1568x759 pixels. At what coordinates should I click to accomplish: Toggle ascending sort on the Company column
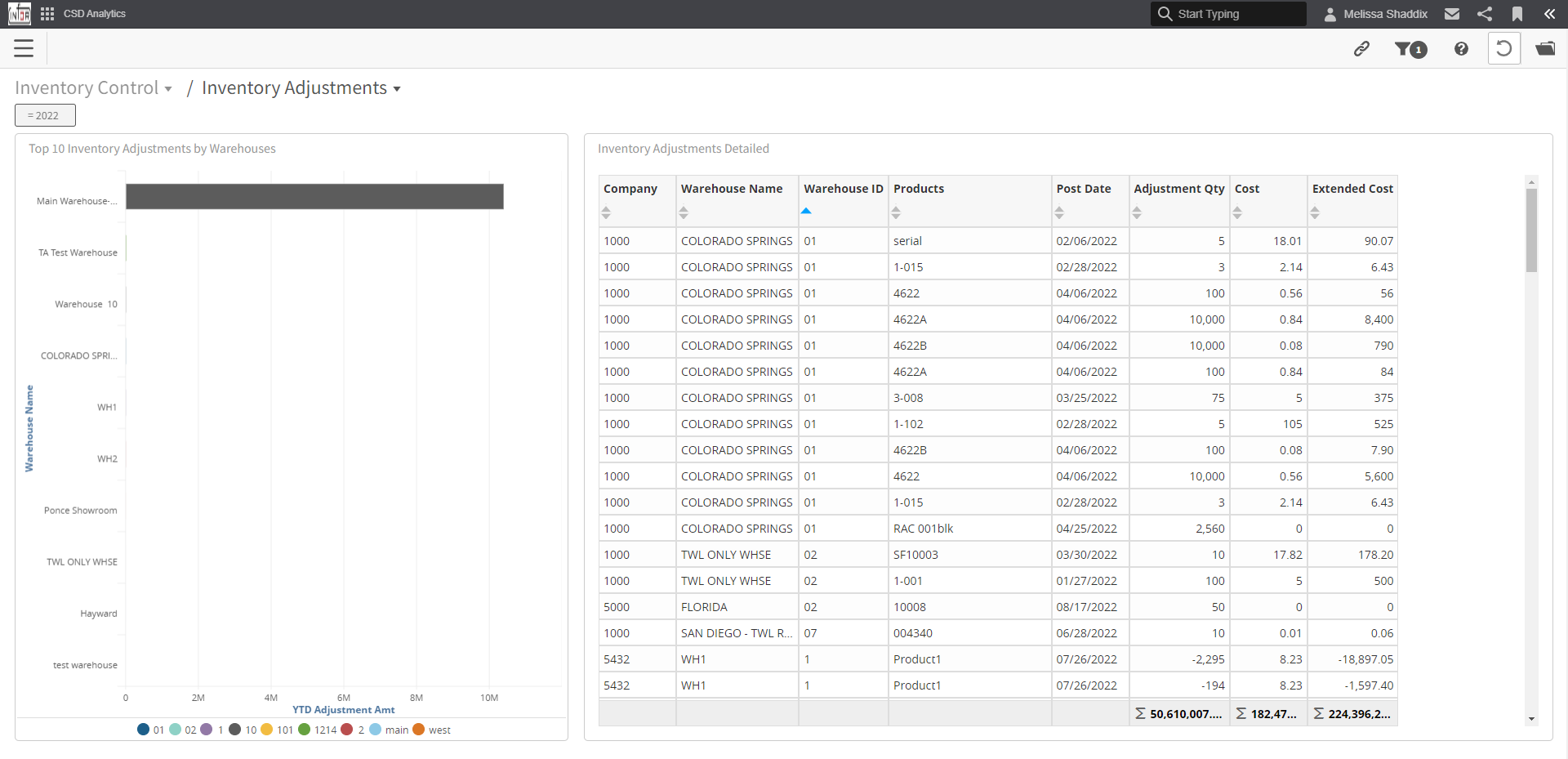click(606, 212)
